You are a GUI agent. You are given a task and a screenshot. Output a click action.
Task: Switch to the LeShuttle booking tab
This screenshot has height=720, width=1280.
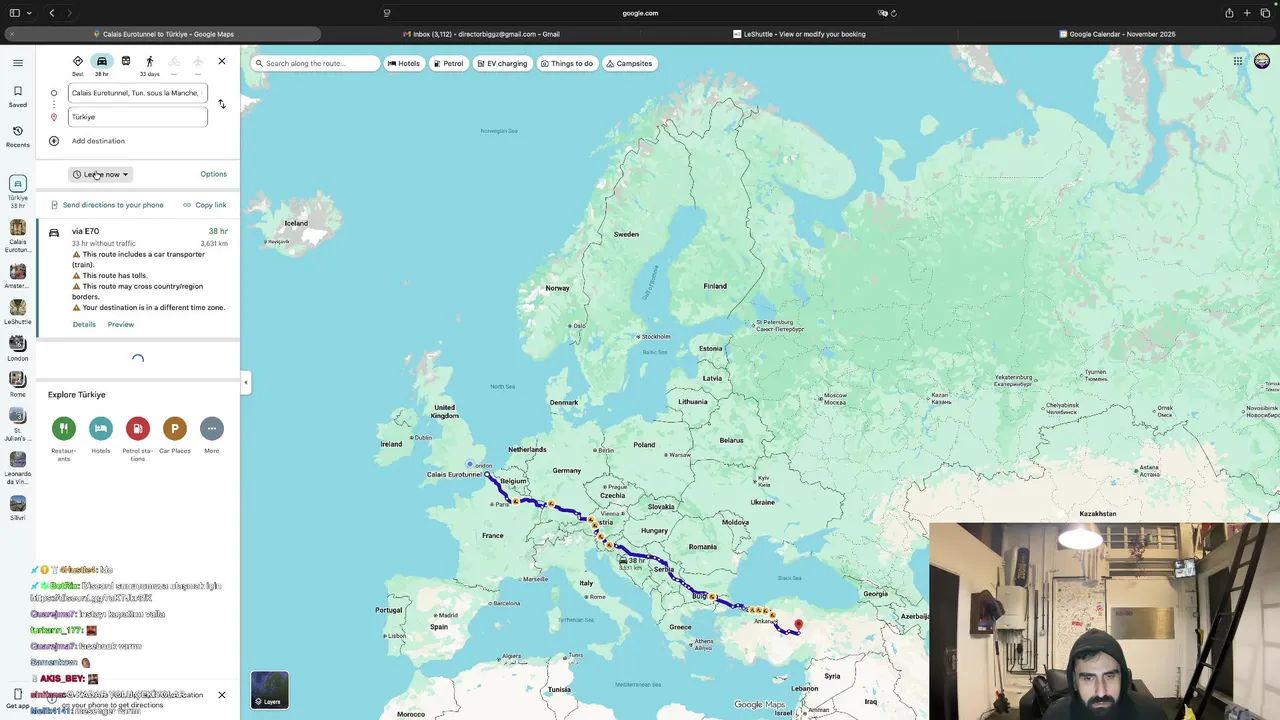pyautogui.click(x=800, y=34)
